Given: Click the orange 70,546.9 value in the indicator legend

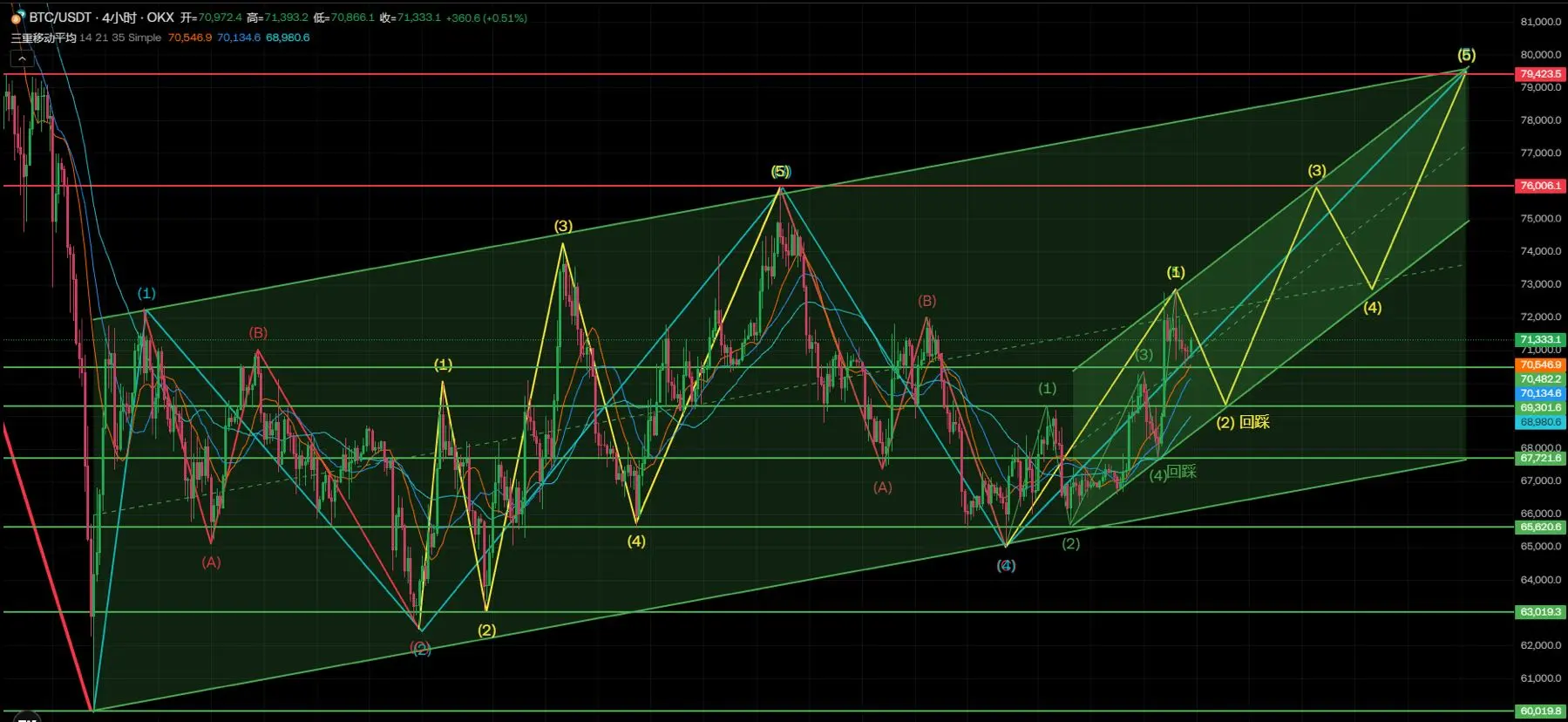Looking at the screenshot, I should (190, 37).
